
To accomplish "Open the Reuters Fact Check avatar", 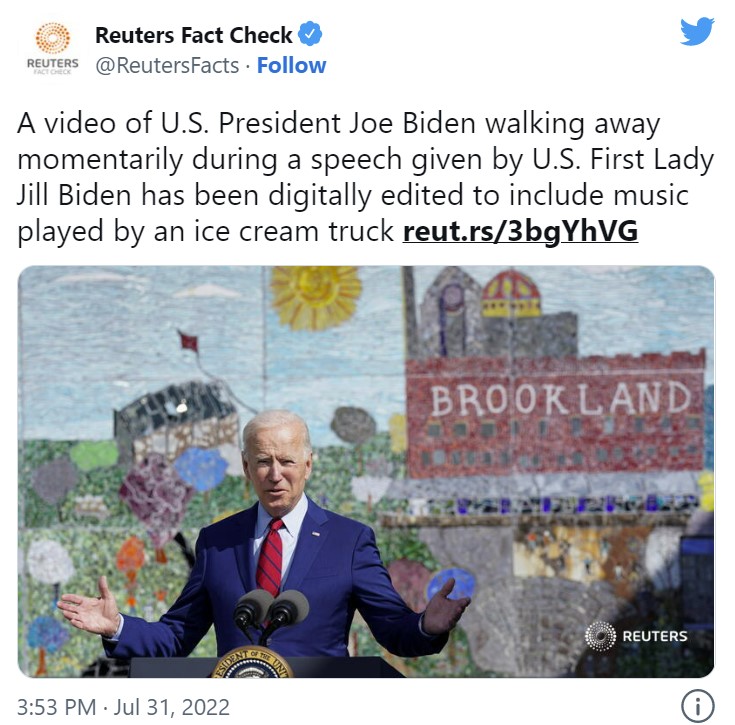I will 52,48.
